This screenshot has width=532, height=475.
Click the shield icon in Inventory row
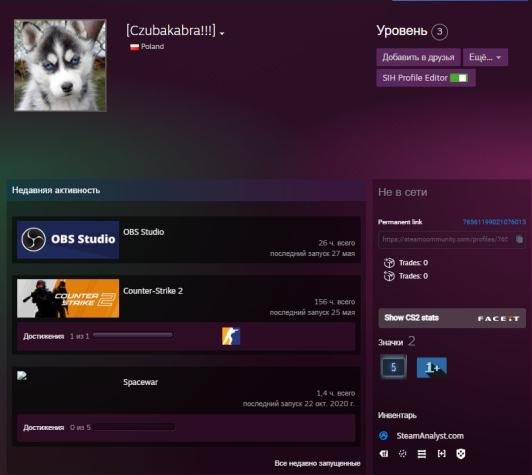pyautogui.click(x=461, y=454)
